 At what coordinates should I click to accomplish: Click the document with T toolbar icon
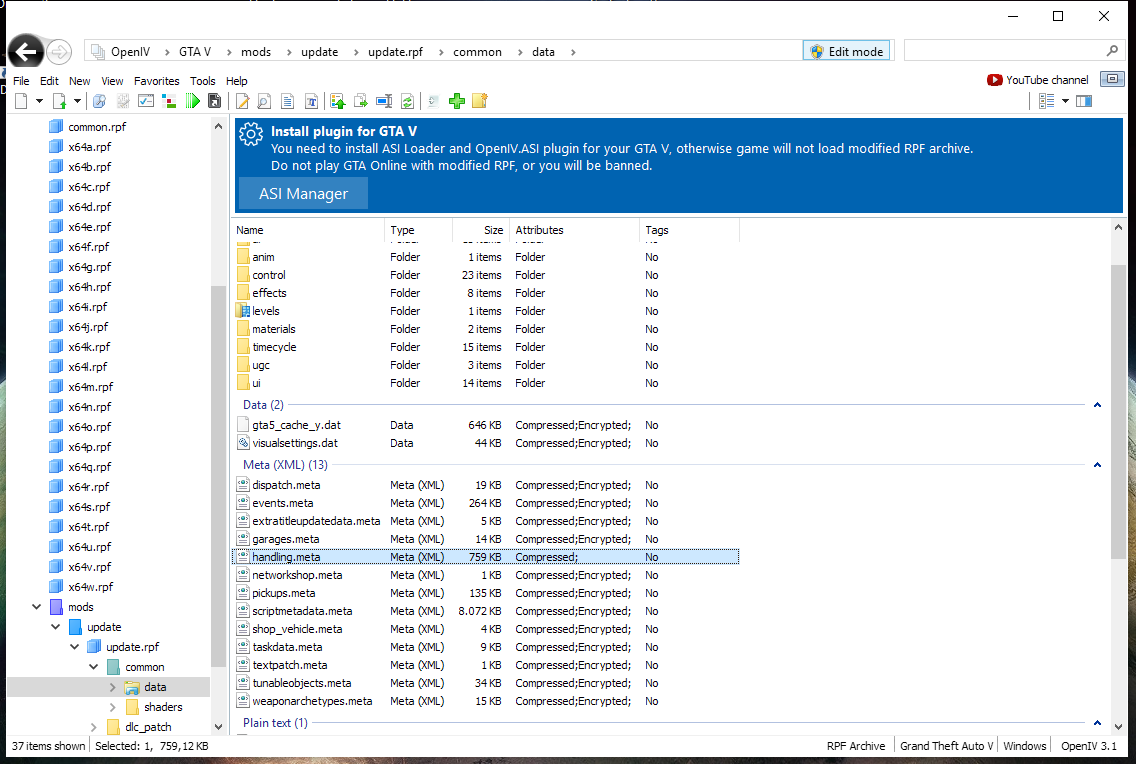click(312, 101)
